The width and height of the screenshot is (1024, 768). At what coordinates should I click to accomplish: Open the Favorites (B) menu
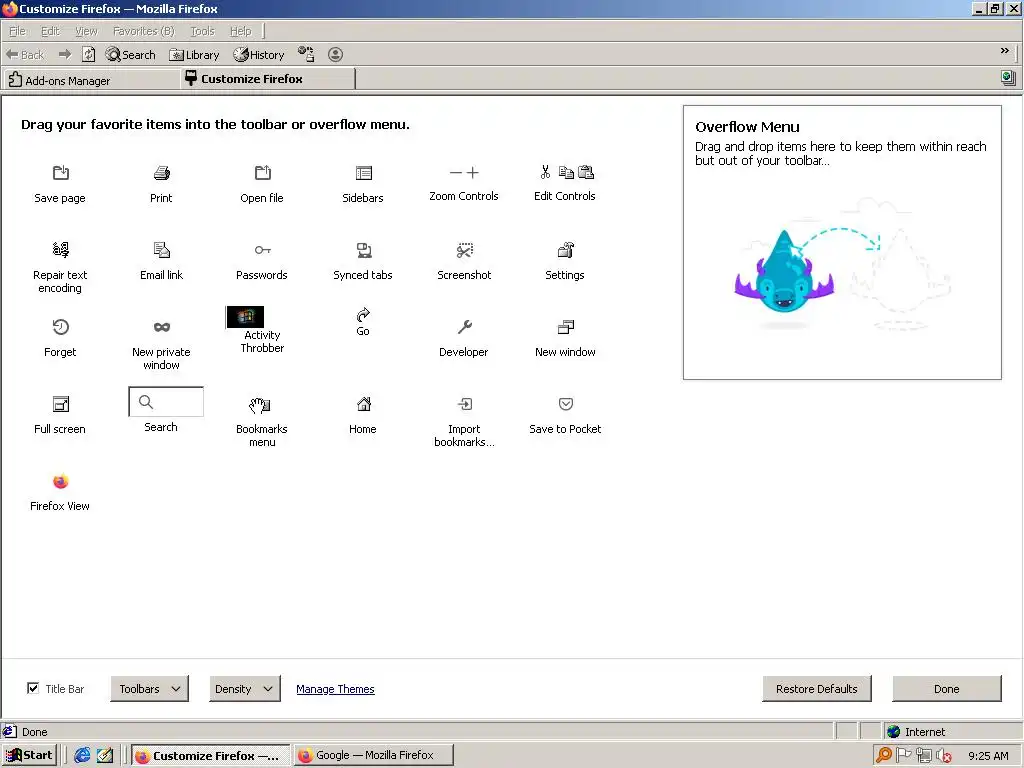pos(144,31)
